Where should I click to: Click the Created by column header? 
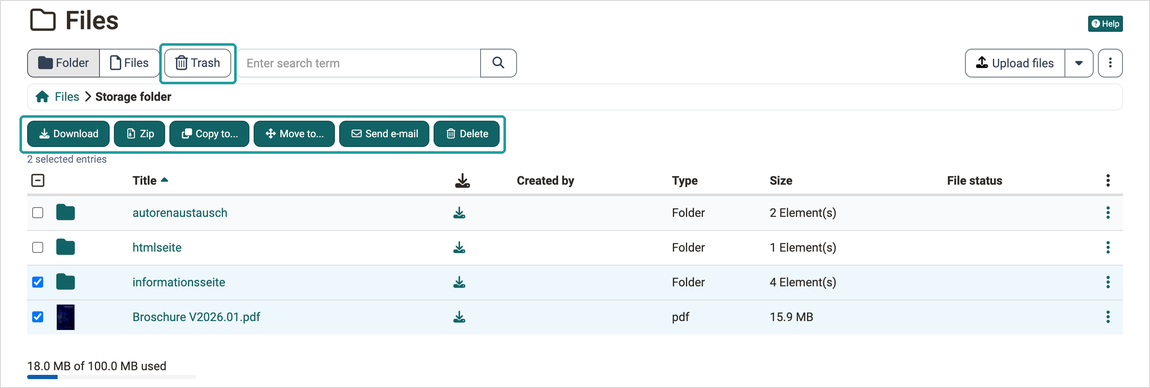pyautogui.click(x=545, y=180)
